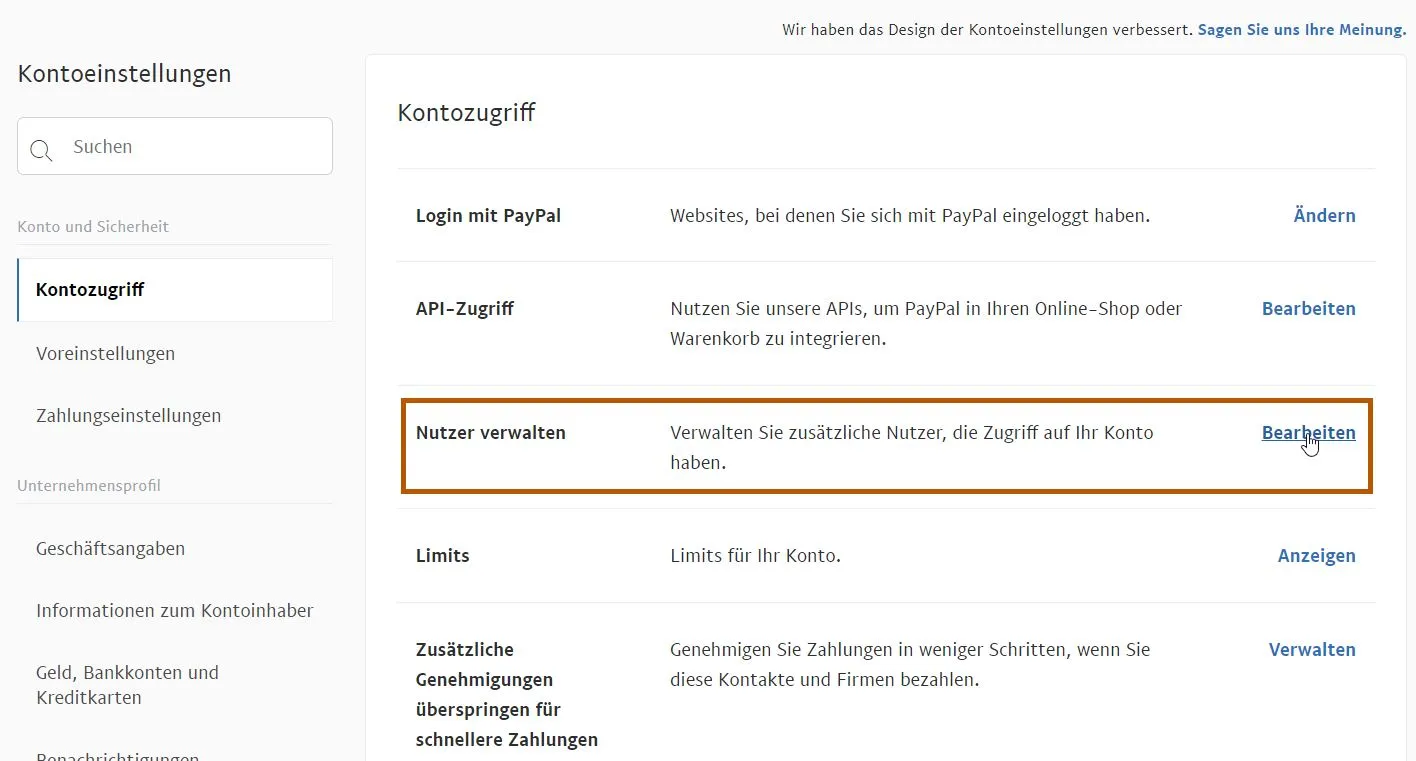This screenshot has width=1416, height=761.
Task: Edit Nutzer verwalten via Bearbeiten
Action: (1308, 432)
